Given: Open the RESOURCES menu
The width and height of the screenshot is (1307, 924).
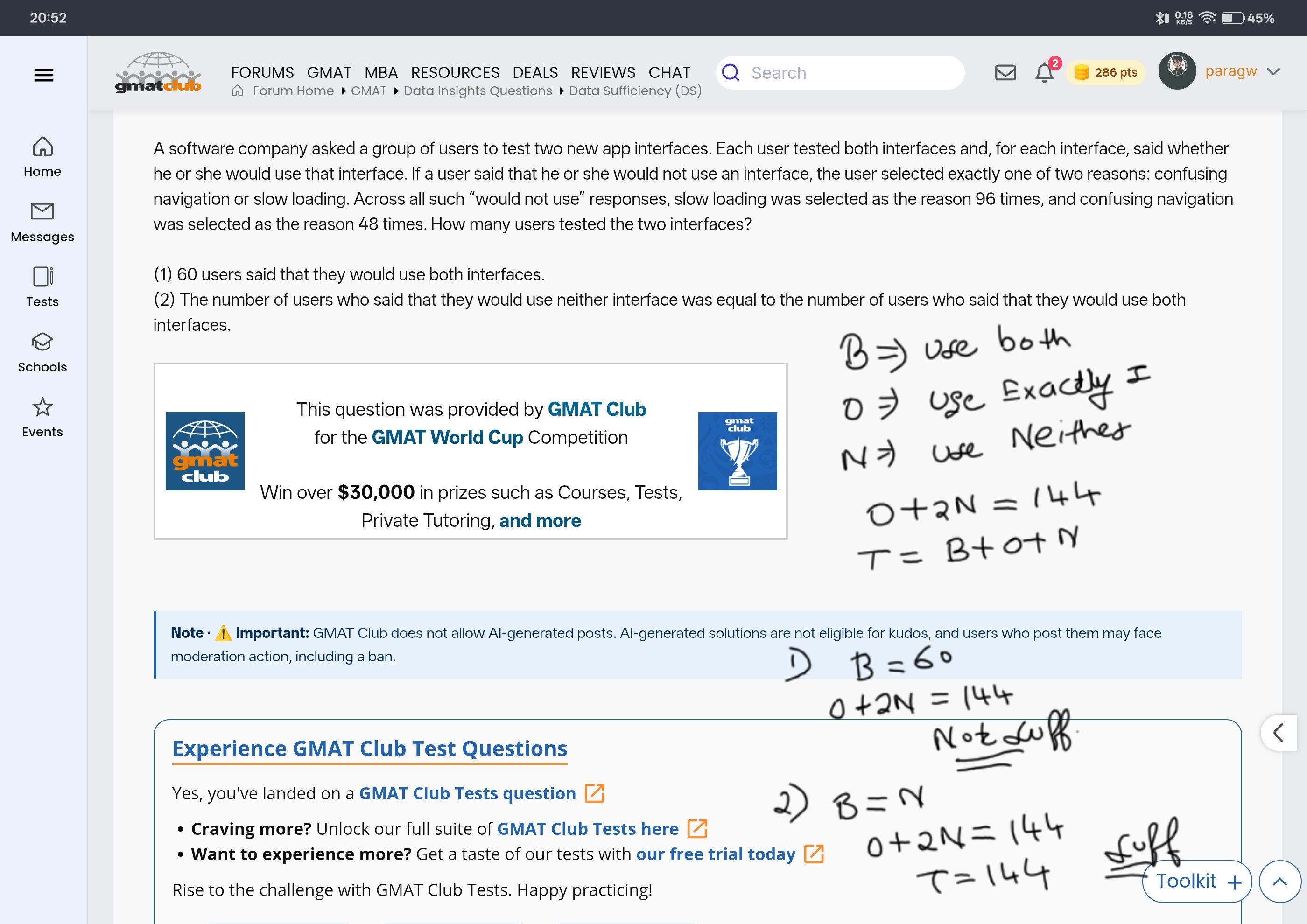Looking at the screenshot, I should [456, 73].
